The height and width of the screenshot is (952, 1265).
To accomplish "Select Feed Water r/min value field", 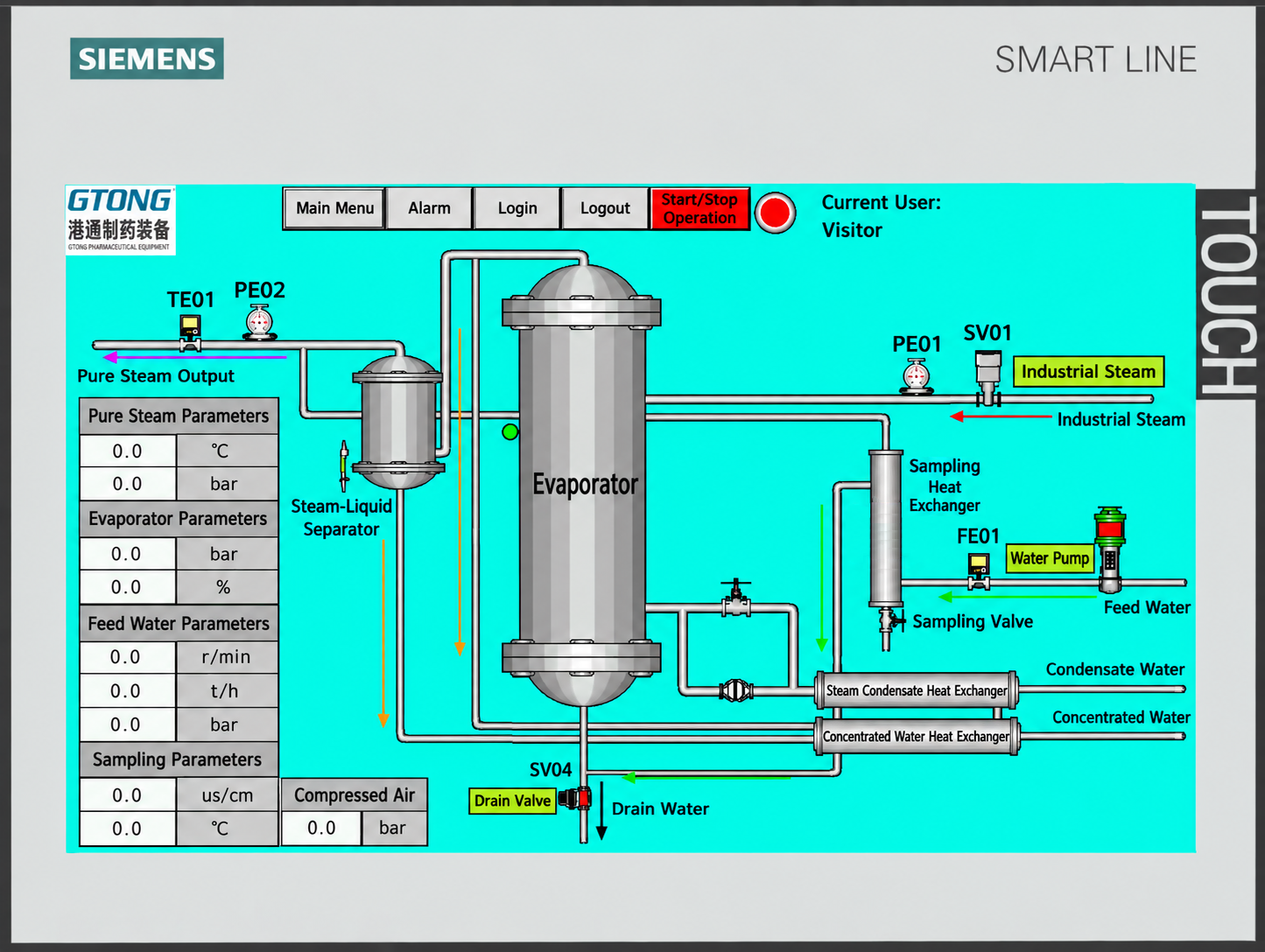I will click(128, 657).
